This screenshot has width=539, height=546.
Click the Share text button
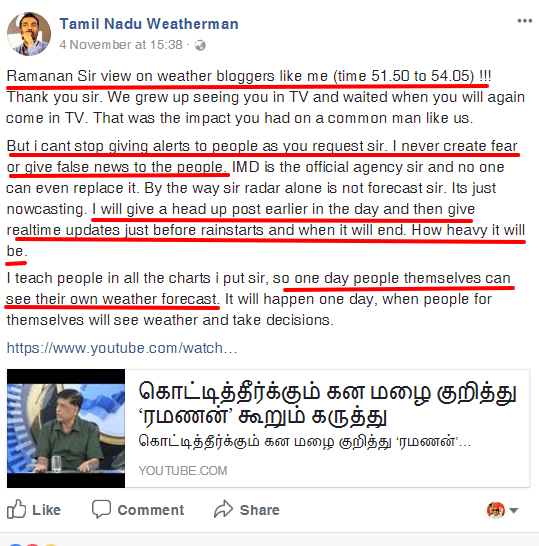tap(259, 510)
